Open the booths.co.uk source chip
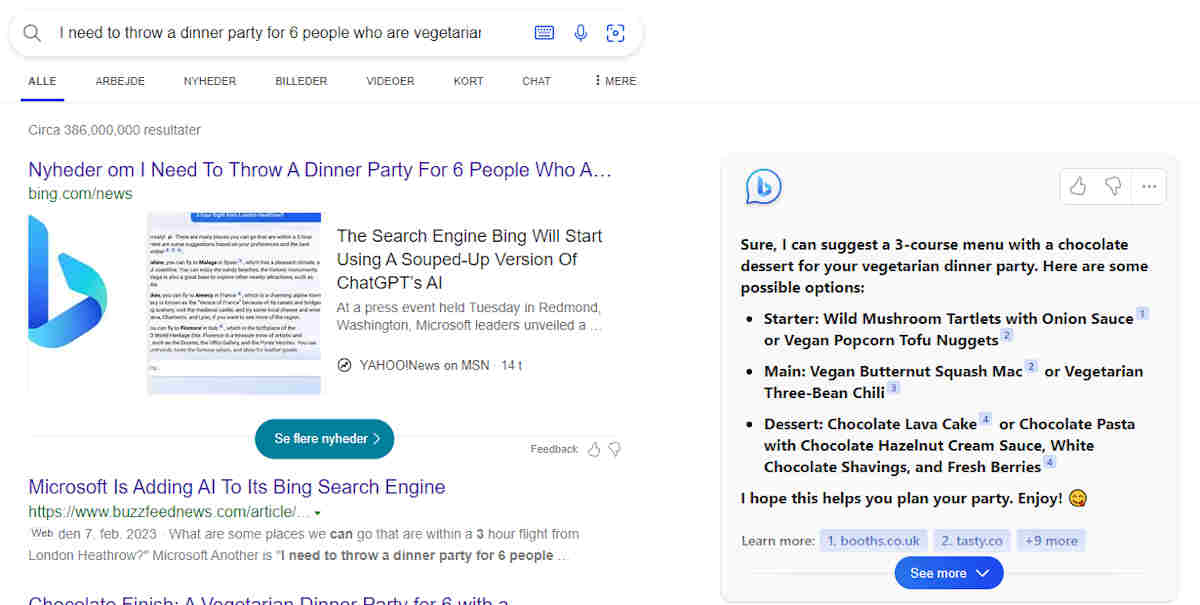Screen dimensions: 1200x605 point(873,540)
